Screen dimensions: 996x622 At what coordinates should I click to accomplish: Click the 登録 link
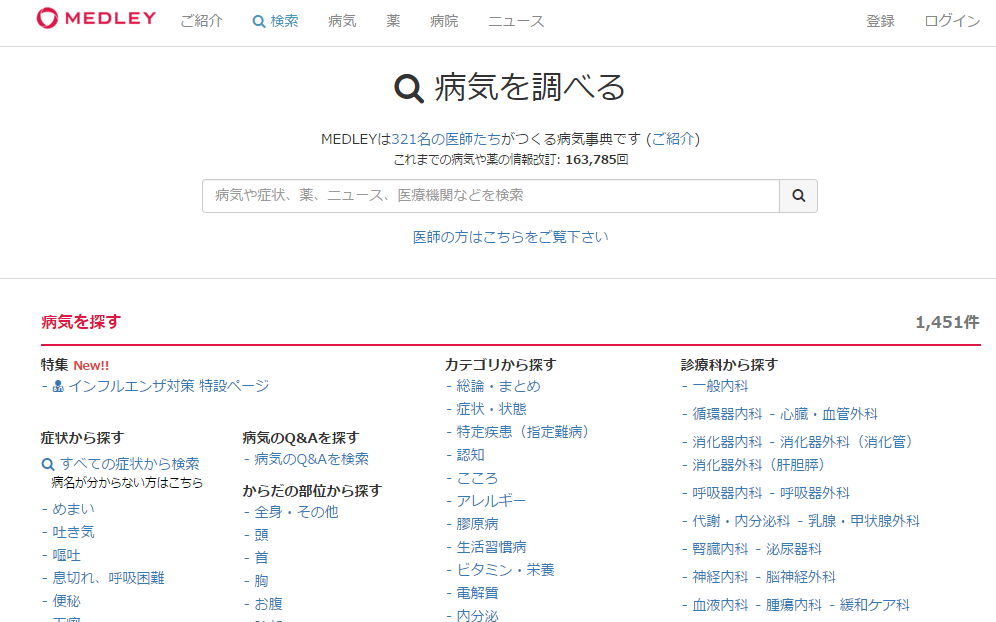click(x=880, y=21)
